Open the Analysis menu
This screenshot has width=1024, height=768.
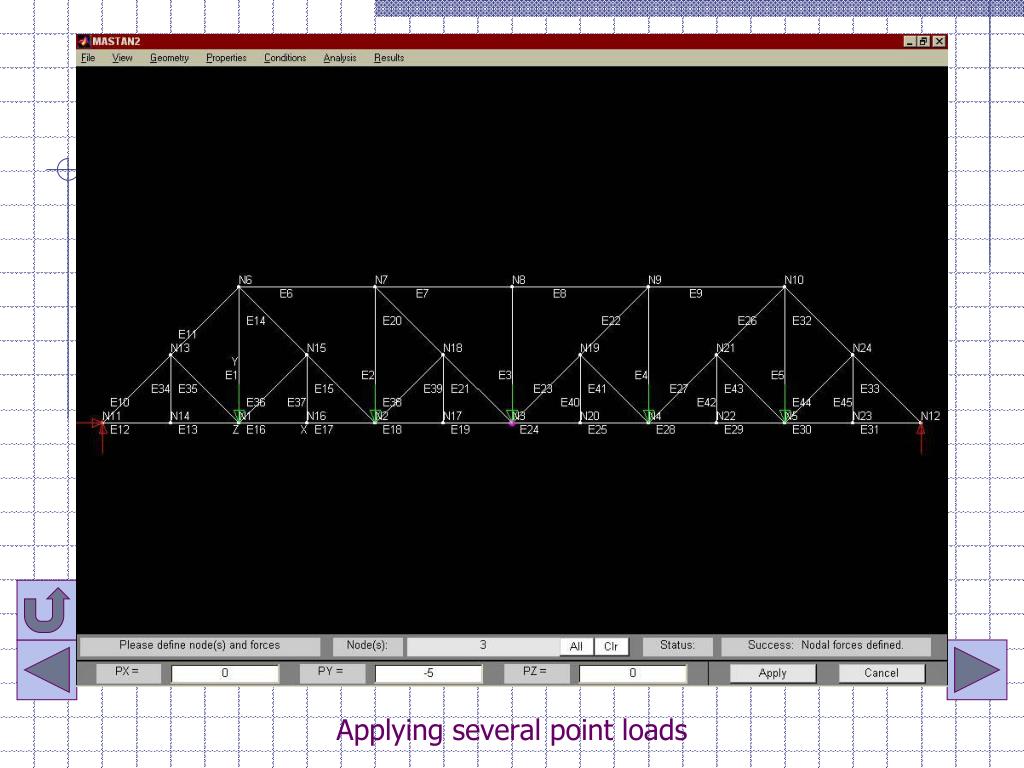coord(340,57)
